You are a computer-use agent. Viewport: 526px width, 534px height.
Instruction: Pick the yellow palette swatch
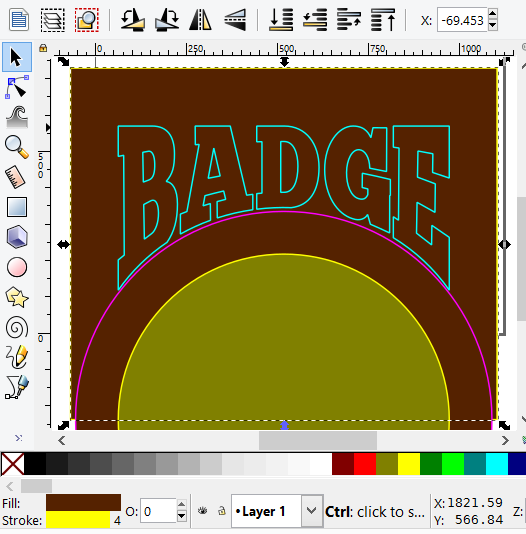coord(409,464)
